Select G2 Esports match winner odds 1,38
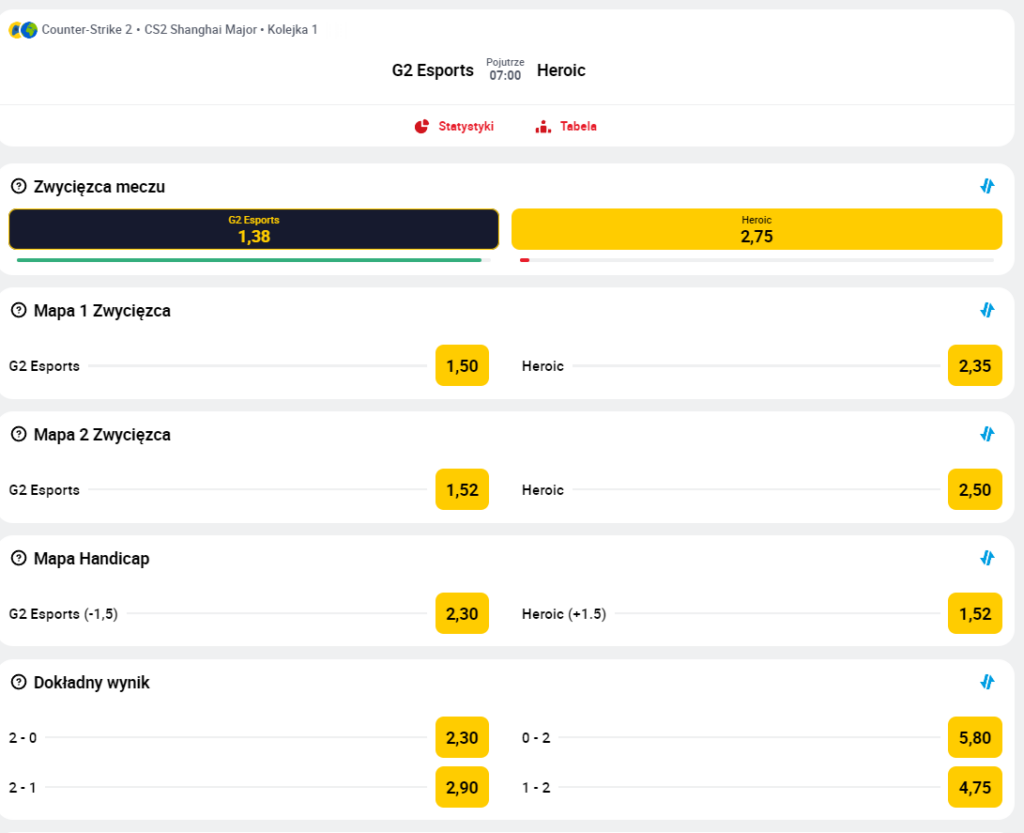 [254, 229]
